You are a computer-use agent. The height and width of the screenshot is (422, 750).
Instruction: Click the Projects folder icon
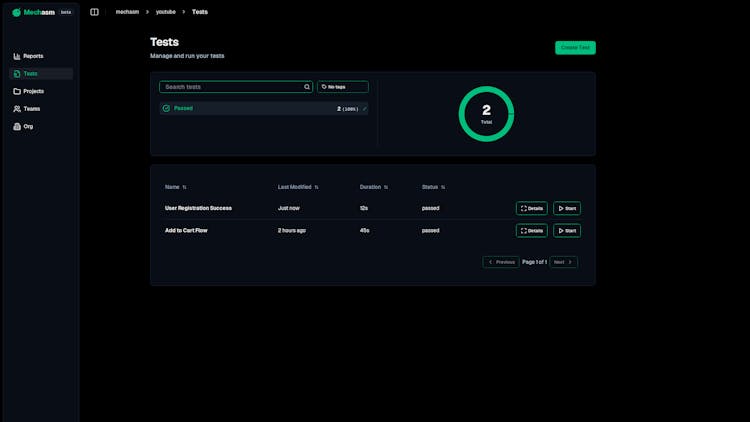[17, 91]
